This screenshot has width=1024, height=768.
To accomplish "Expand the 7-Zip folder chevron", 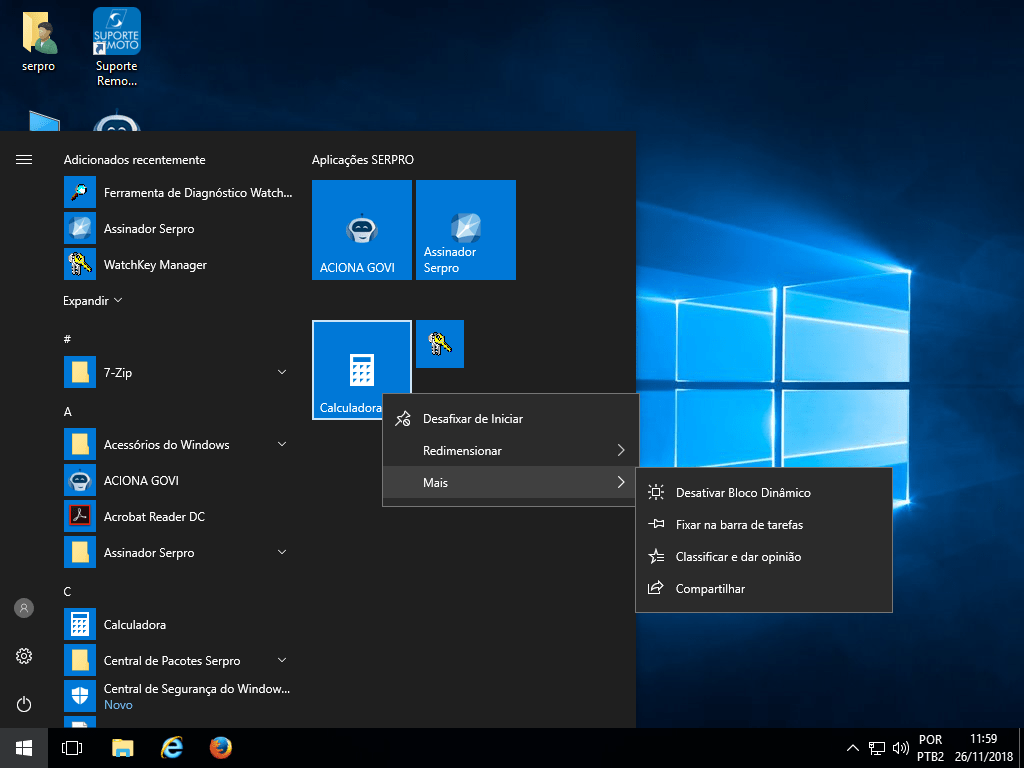I will (x=282, y=373).
